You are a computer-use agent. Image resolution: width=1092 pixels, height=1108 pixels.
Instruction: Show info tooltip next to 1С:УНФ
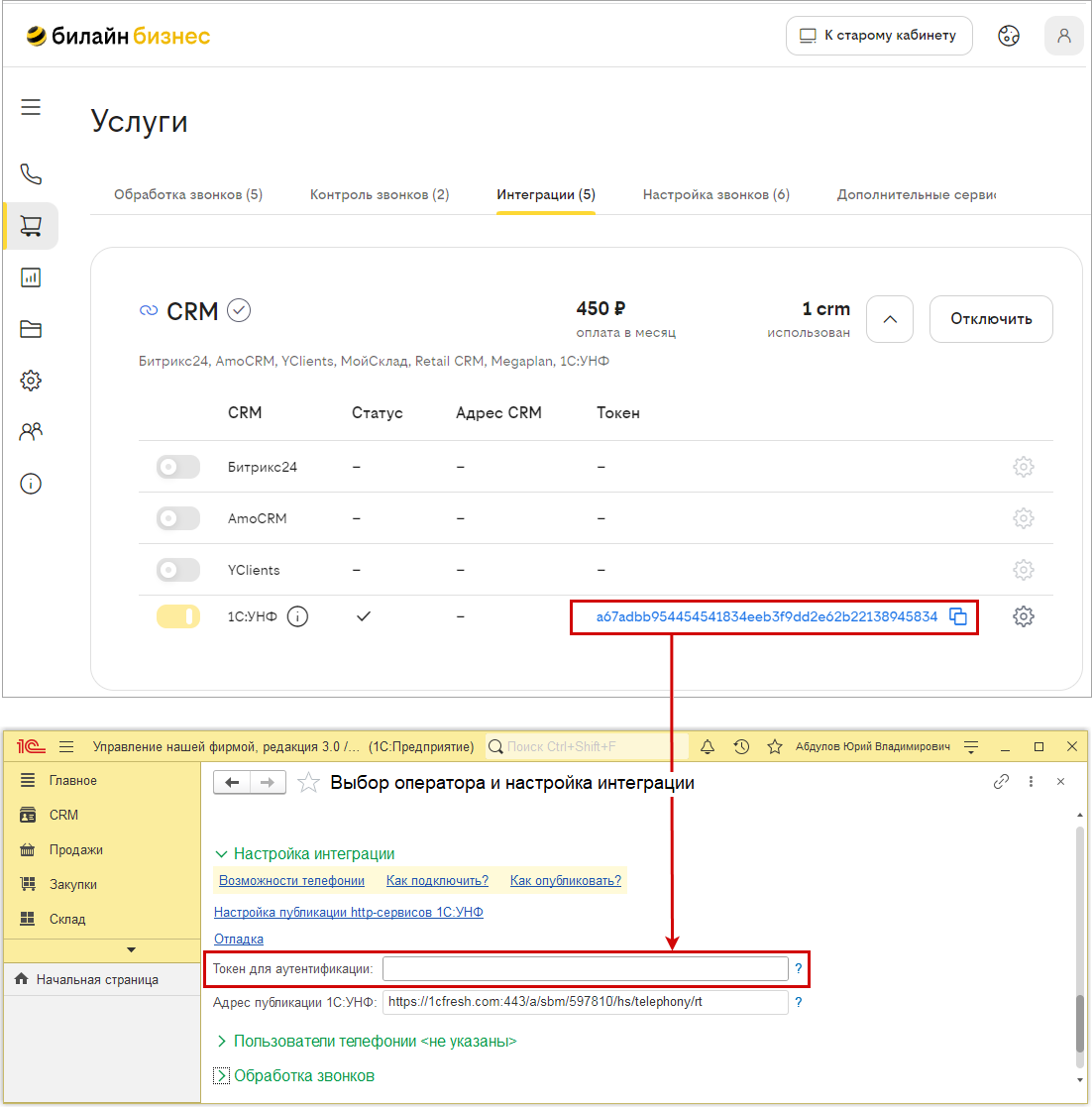click(x=297, y=616)
